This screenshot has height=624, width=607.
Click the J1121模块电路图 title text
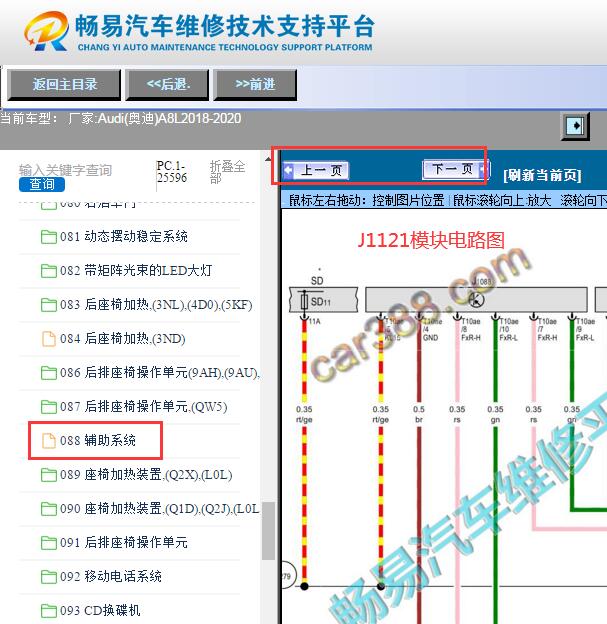coord(431,240)
